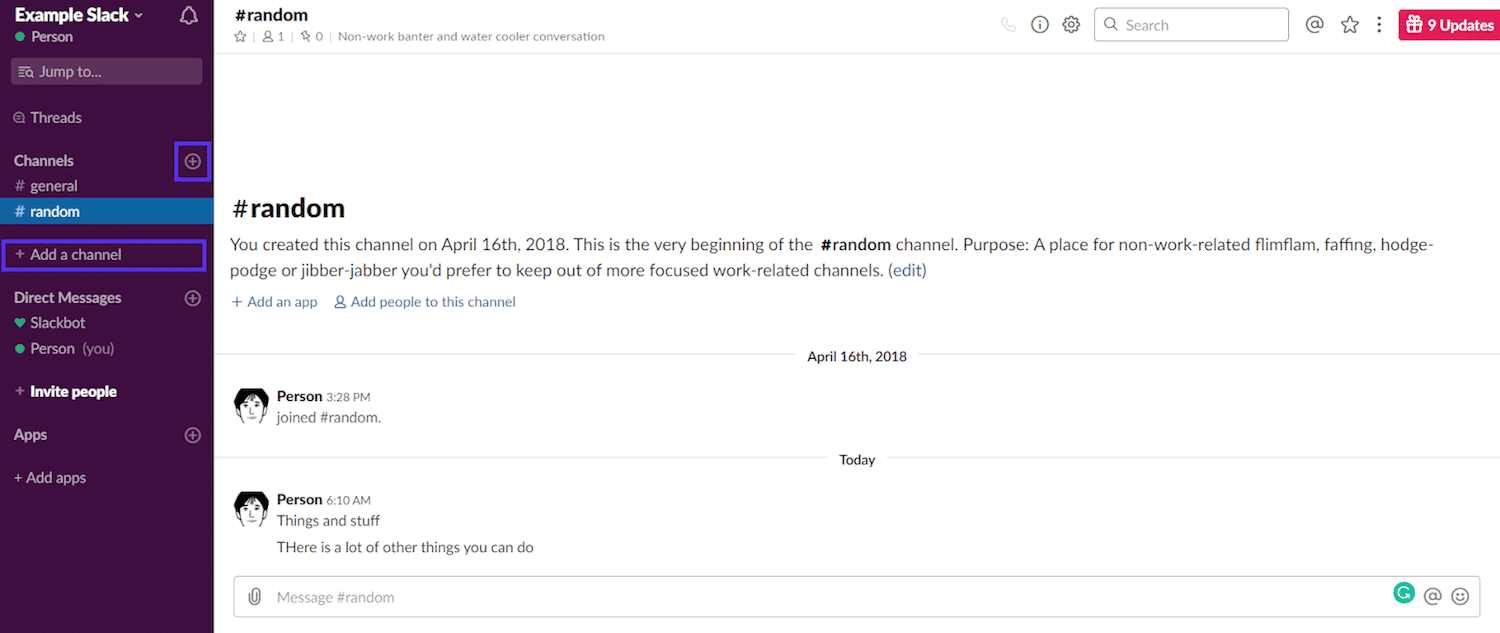Click the Grammarly icon in the message field
This screenshot has width=1500, height=633.
(1404, 593)
